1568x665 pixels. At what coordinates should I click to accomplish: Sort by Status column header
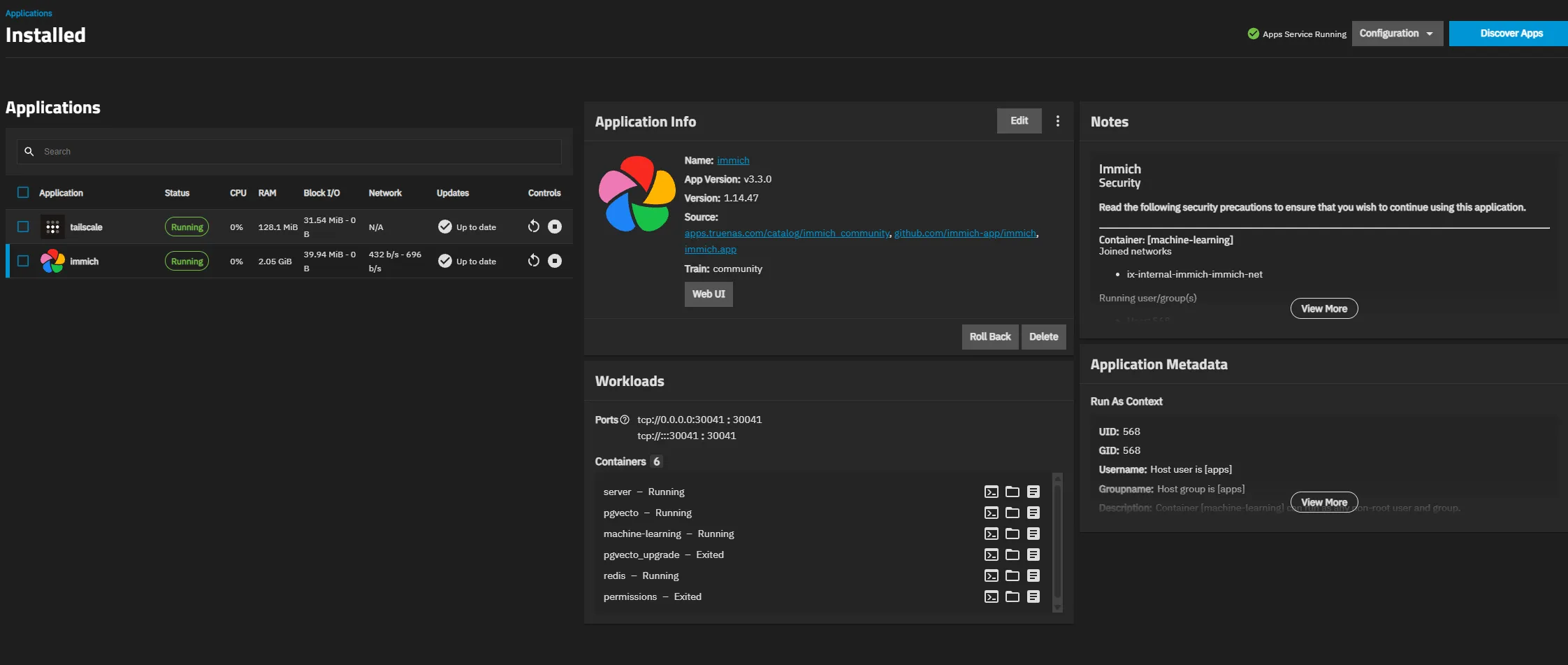tap(177, 193)
